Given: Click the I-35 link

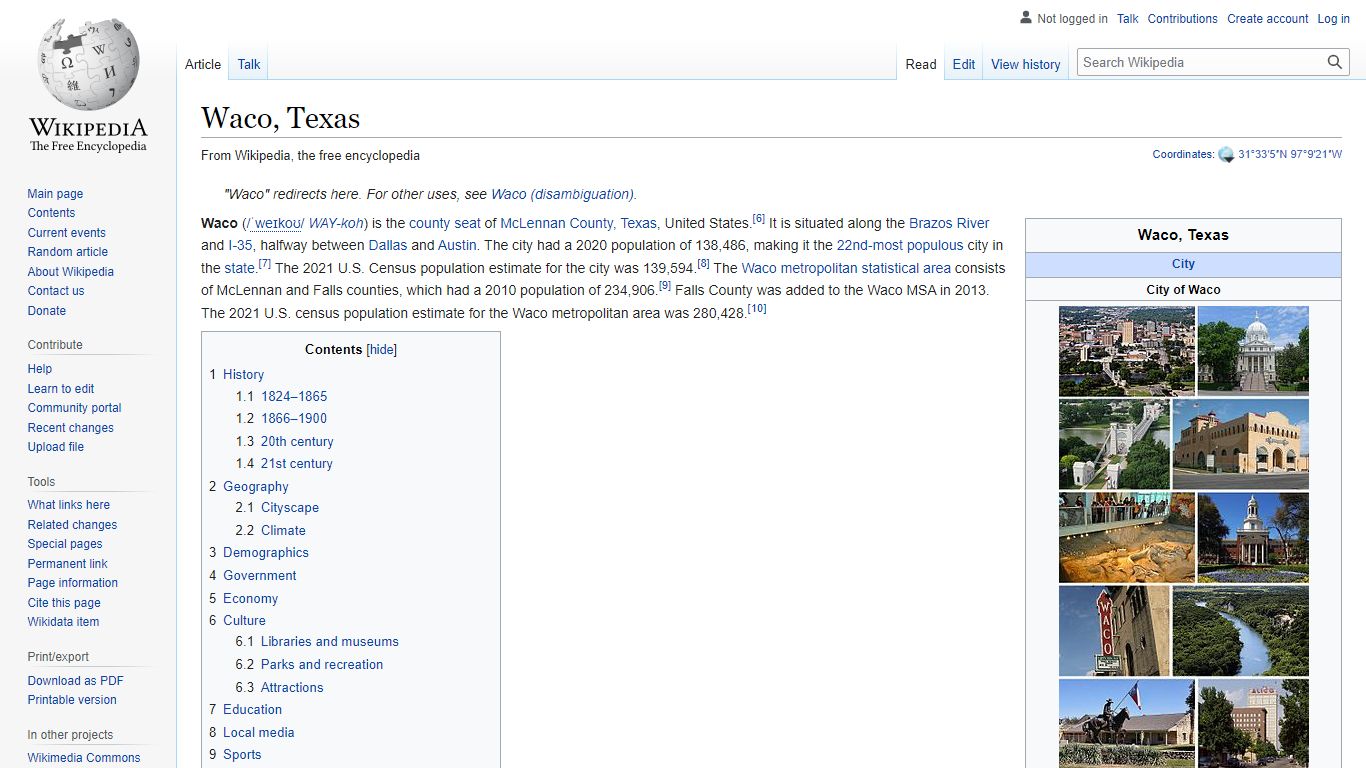Looking at the screenshot, I should click(x=240, y=245).
